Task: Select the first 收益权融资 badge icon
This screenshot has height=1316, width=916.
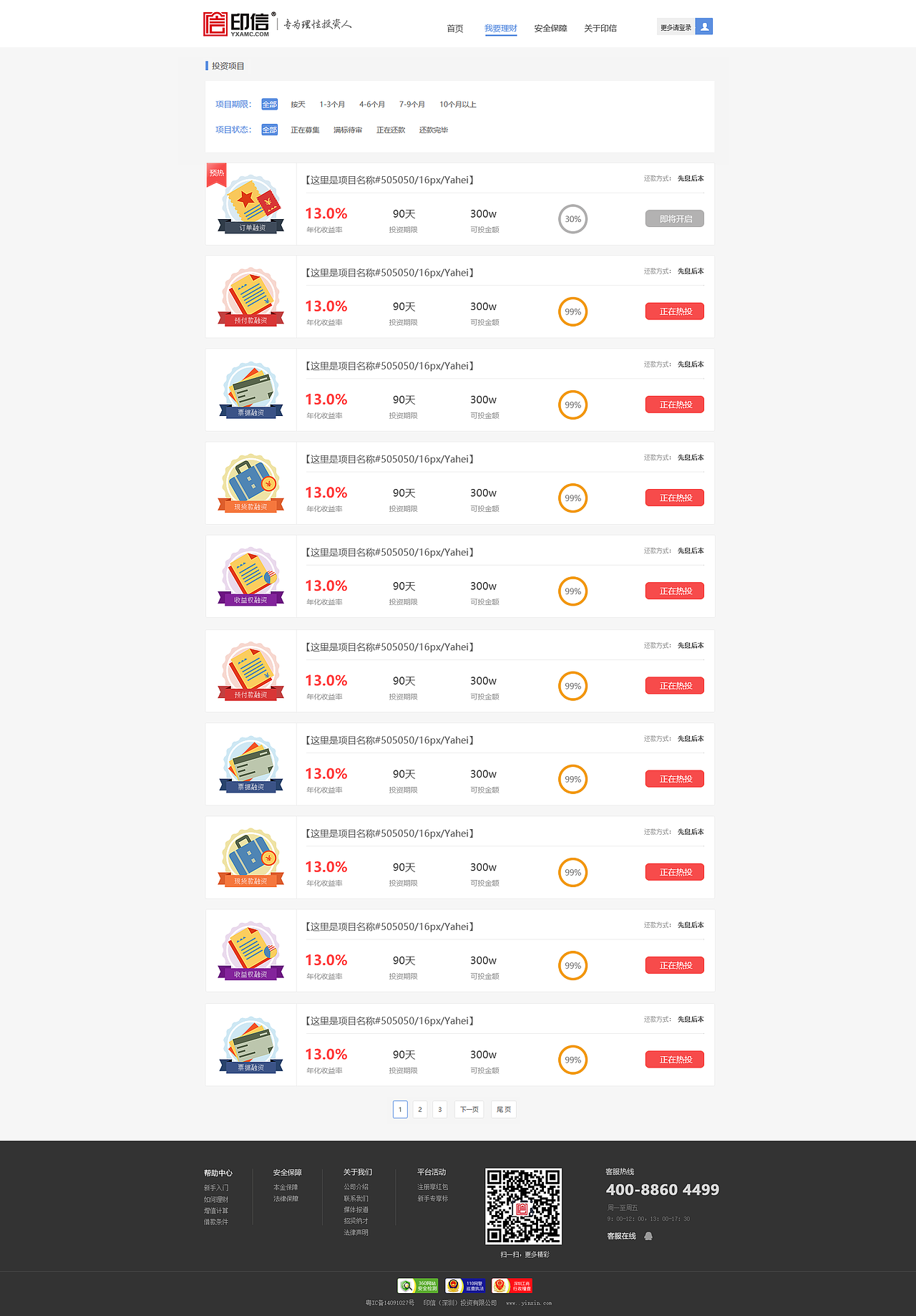Action: click(251, 576)
